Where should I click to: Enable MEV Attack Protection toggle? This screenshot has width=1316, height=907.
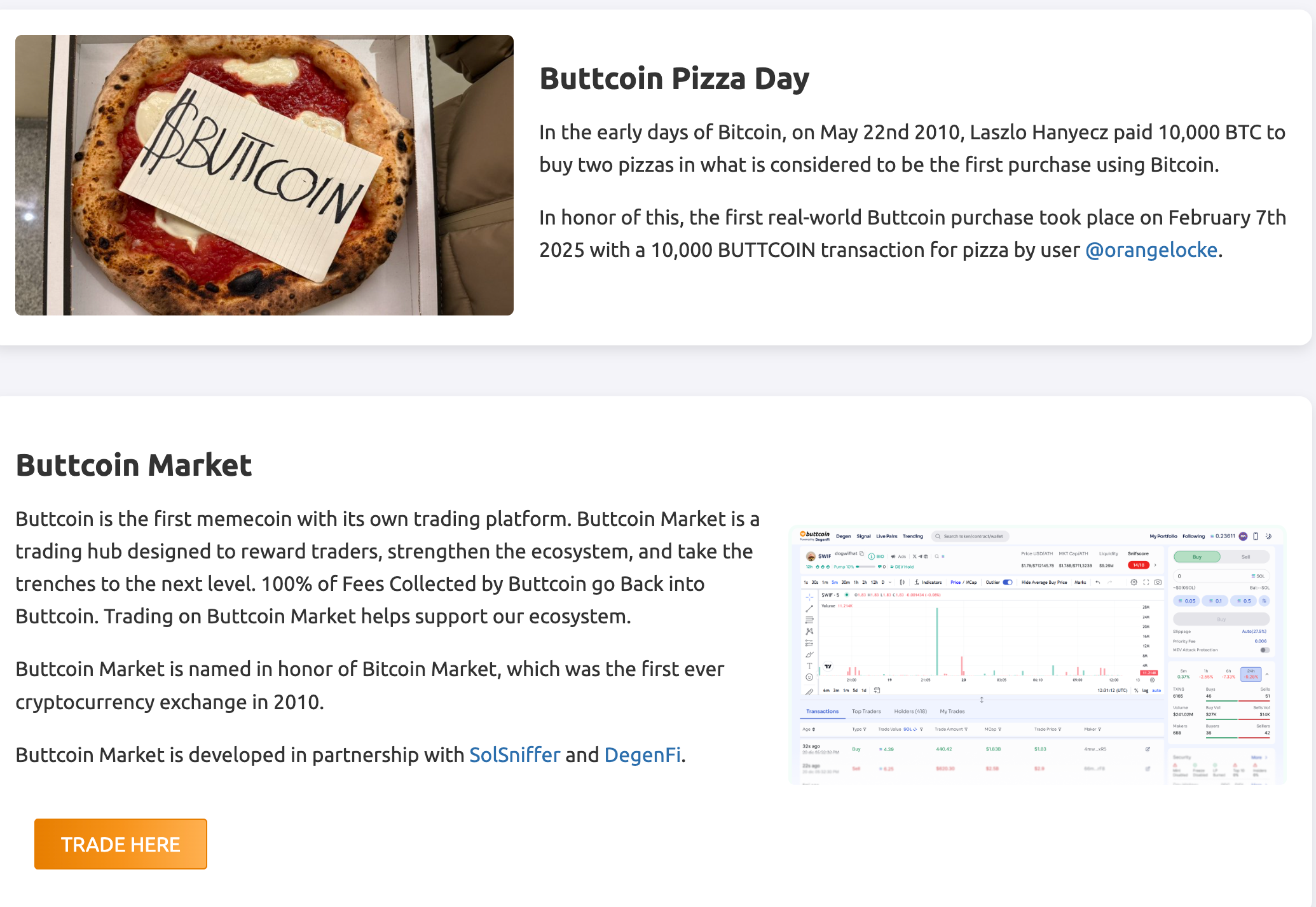tap(1265, 650)
